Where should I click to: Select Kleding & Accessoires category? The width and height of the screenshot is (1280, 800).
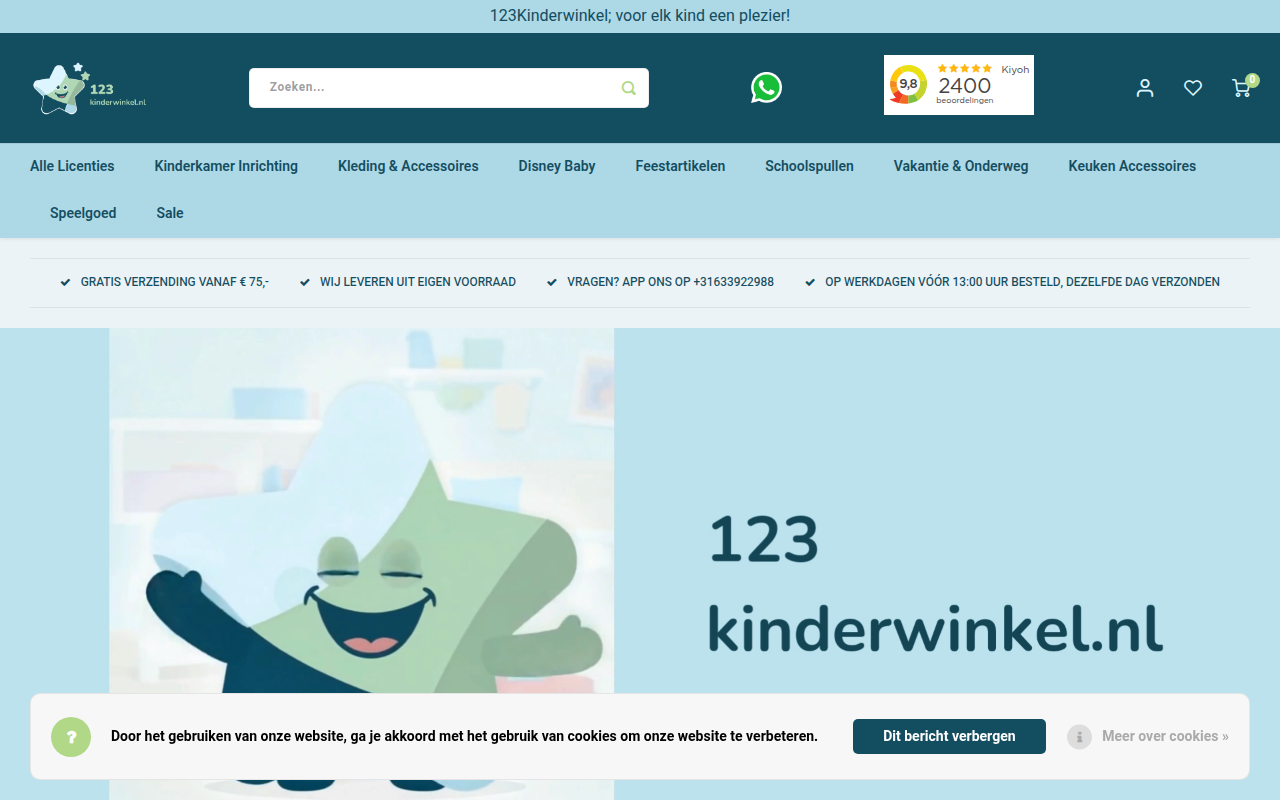tap(408, 166)
